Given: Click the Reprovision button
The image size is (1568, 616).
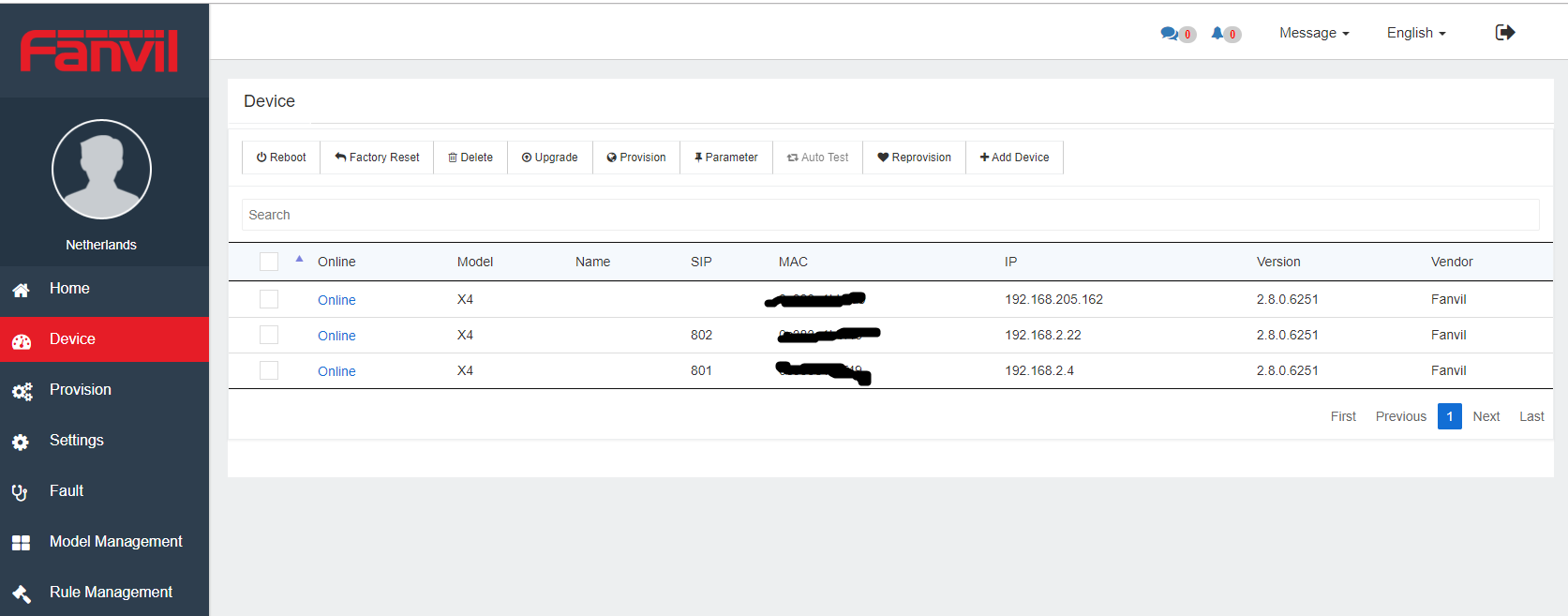Looking at the screenshot, I should [x=915, y=158].
